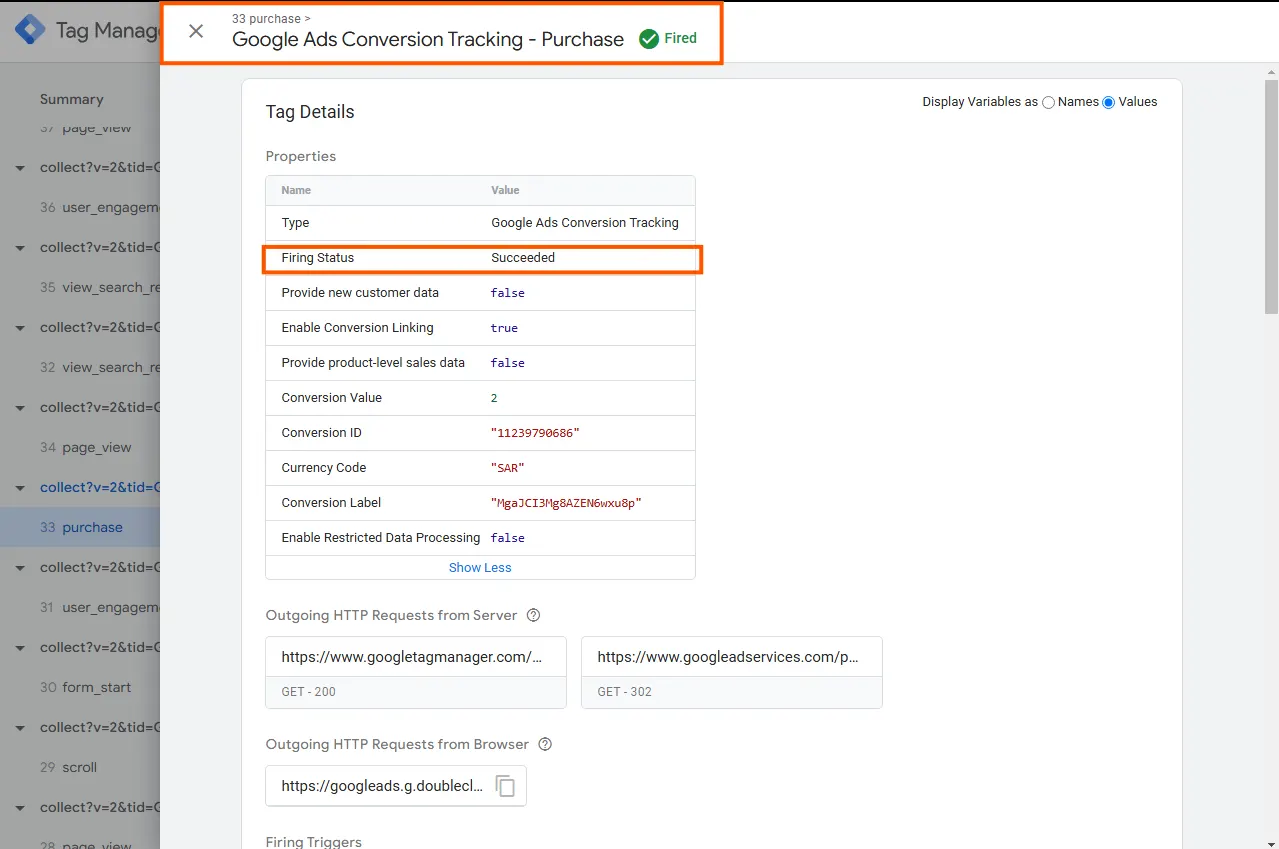The height and width of the screenshot is (849, 1279).
Task: Click the Type value Google Ads Conversion Tracking
Action: [585, 223]
